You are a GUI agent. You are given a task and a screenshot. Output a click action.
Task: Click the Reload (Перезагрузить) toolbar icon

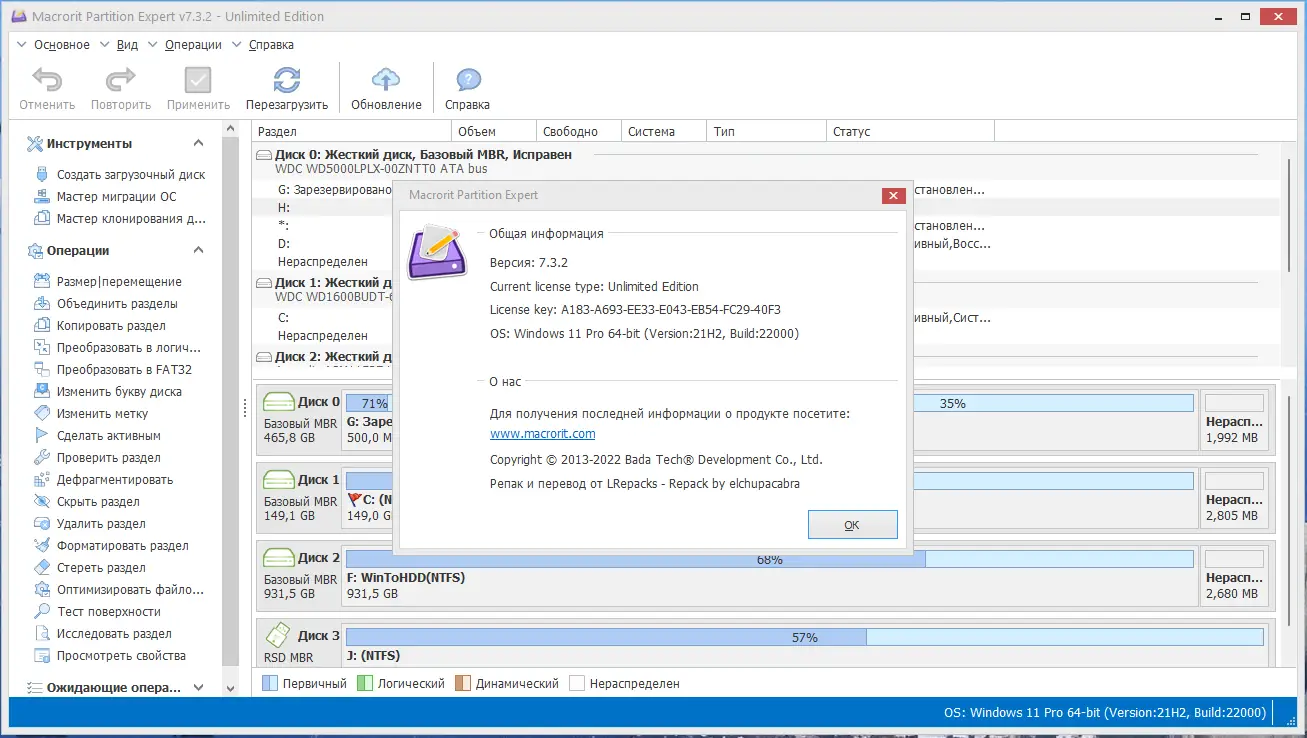tap(287, 81)
